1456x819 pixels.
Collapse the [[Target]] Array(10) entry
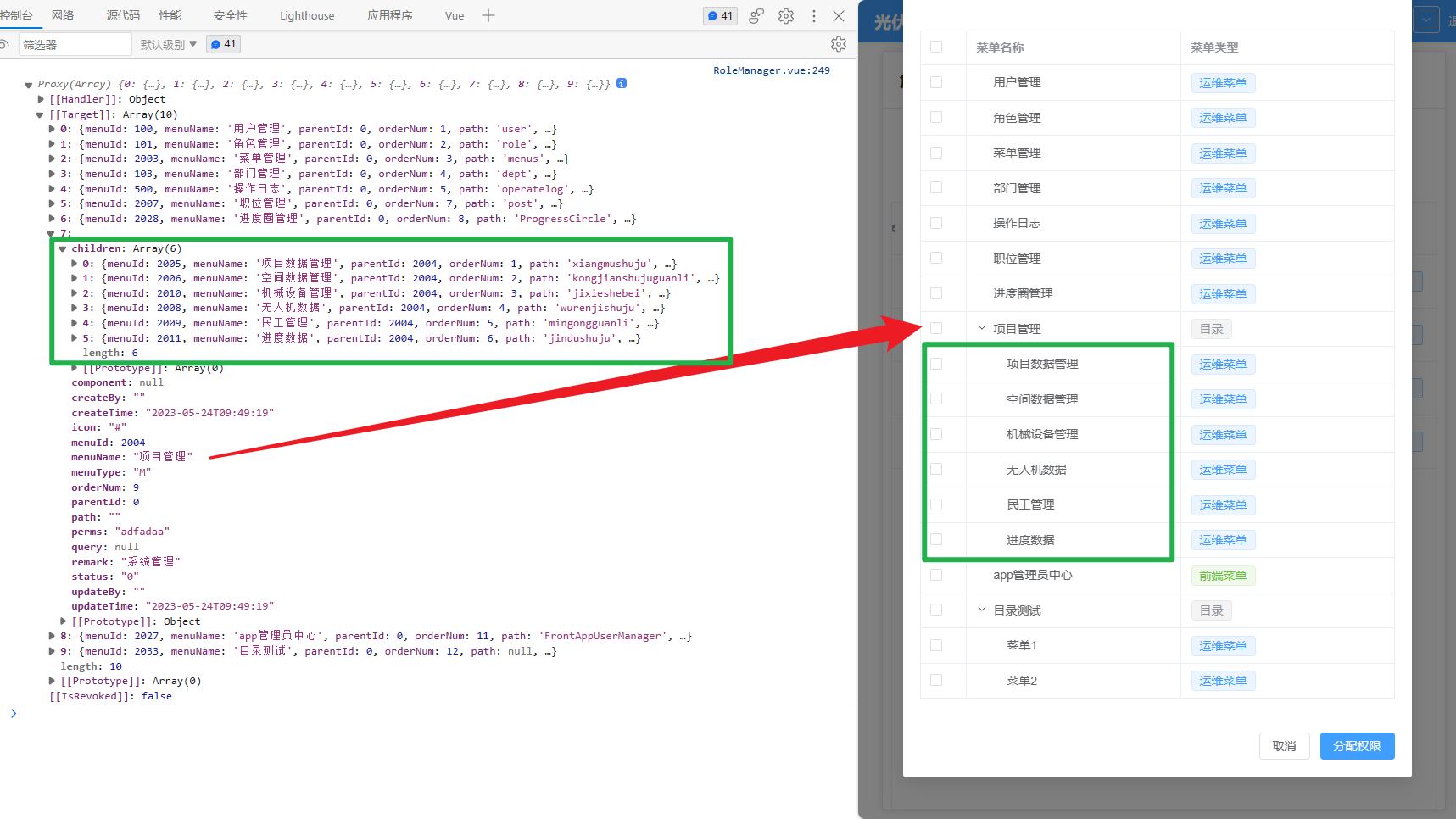click(x=40, y=114)
